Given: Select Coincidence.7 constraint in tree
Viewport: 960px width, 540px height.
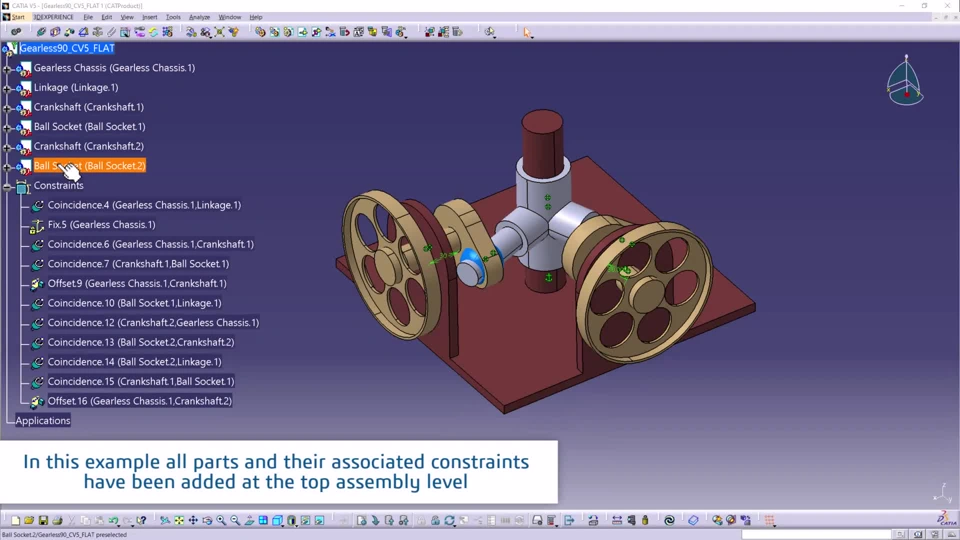Looking at the screenshot, I should click(138, 264).
